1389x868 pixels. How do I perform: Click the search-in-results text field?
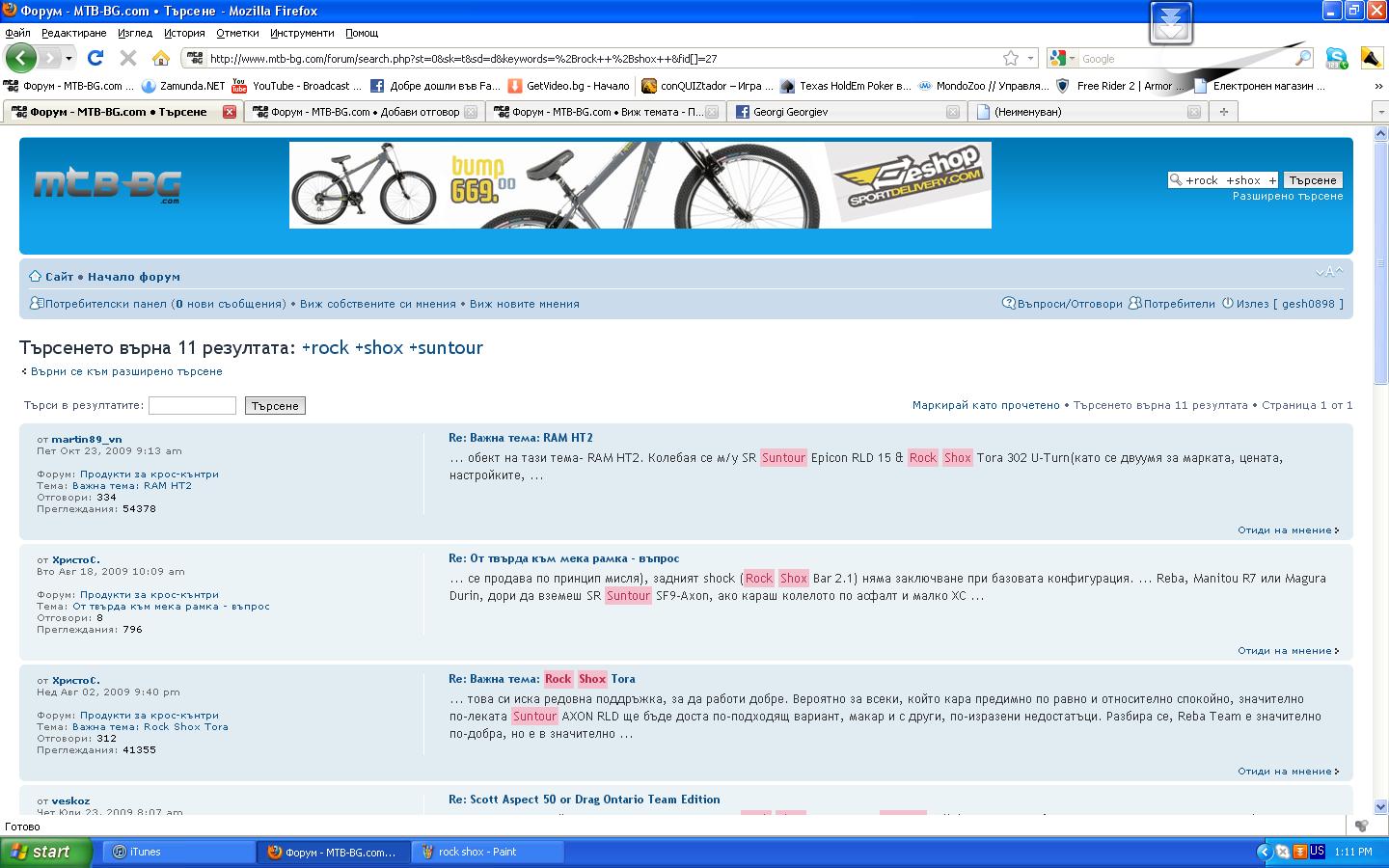[x=192, y=406]
